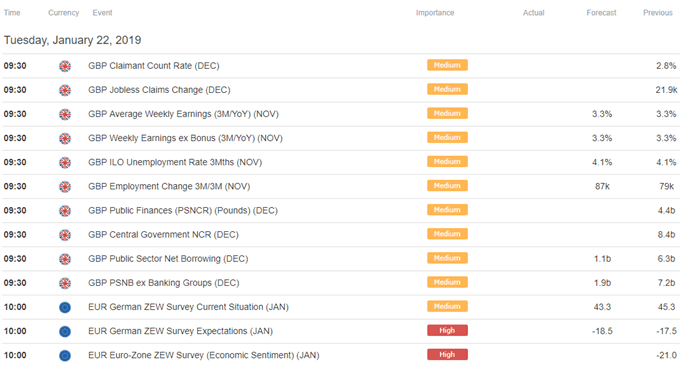Click Medium badge for GBP Jobless Claims Change
This screenshot has height=365, width=680.
tap(447, 89)
